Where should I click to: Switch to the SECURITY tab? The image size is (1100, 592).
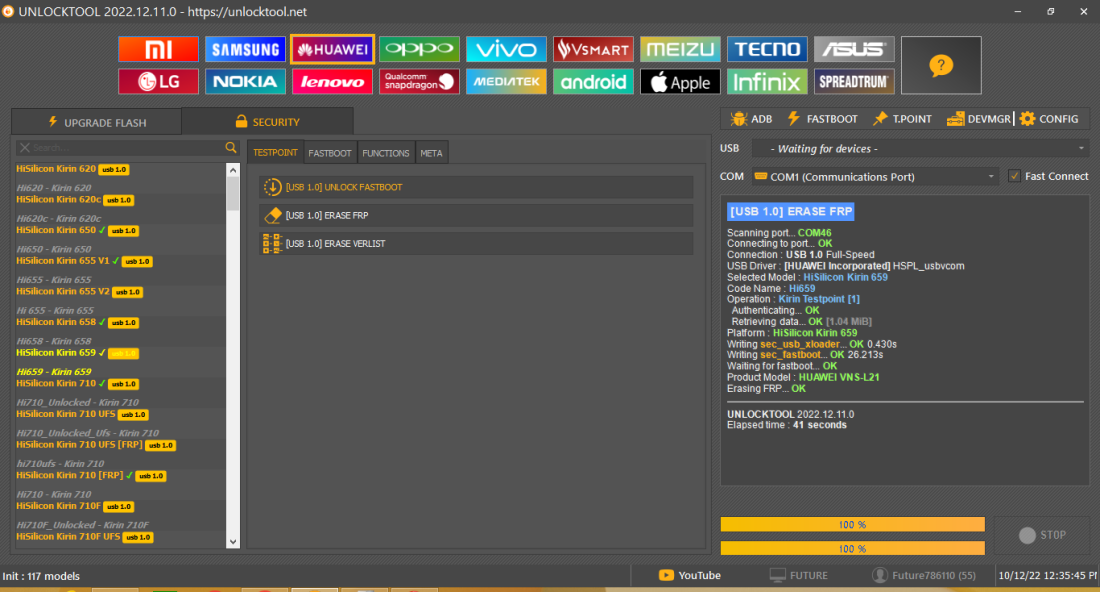click(x=267, y=121)
